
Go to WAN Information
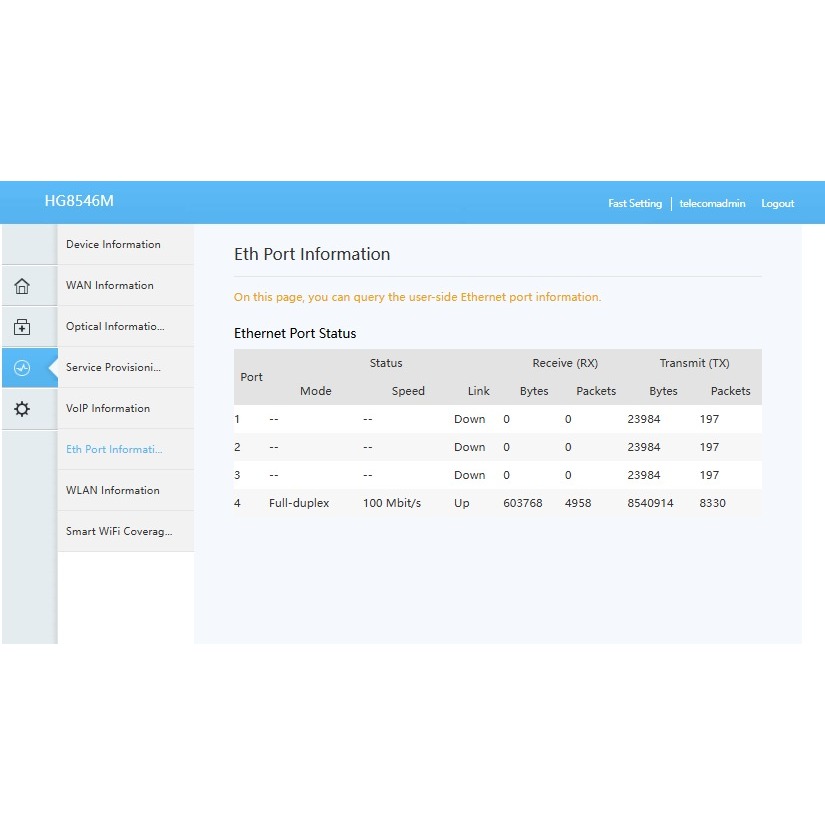coord(110,285)
